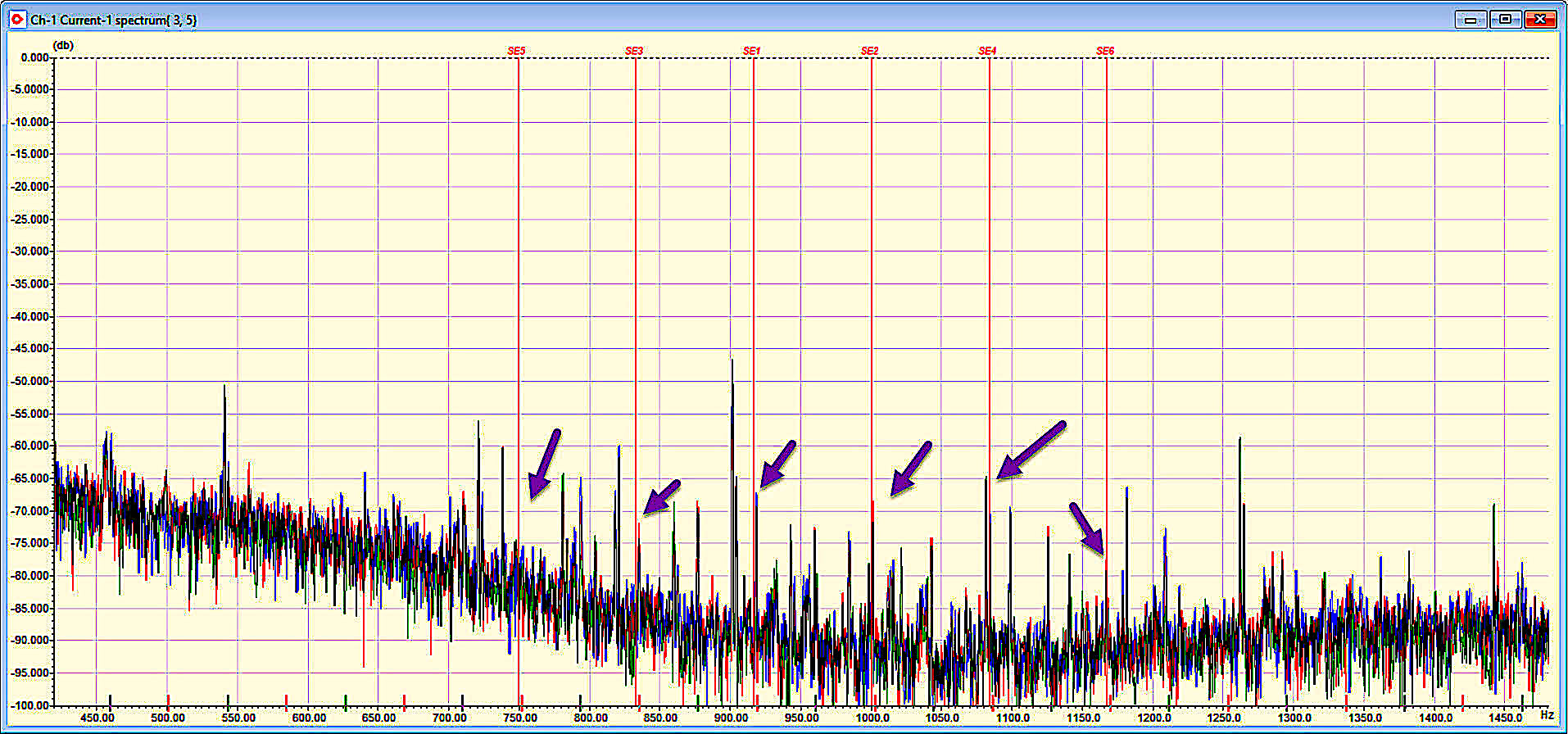Click the 950.00 frequency axis label
1568x734 pixels.
point(801,718)
